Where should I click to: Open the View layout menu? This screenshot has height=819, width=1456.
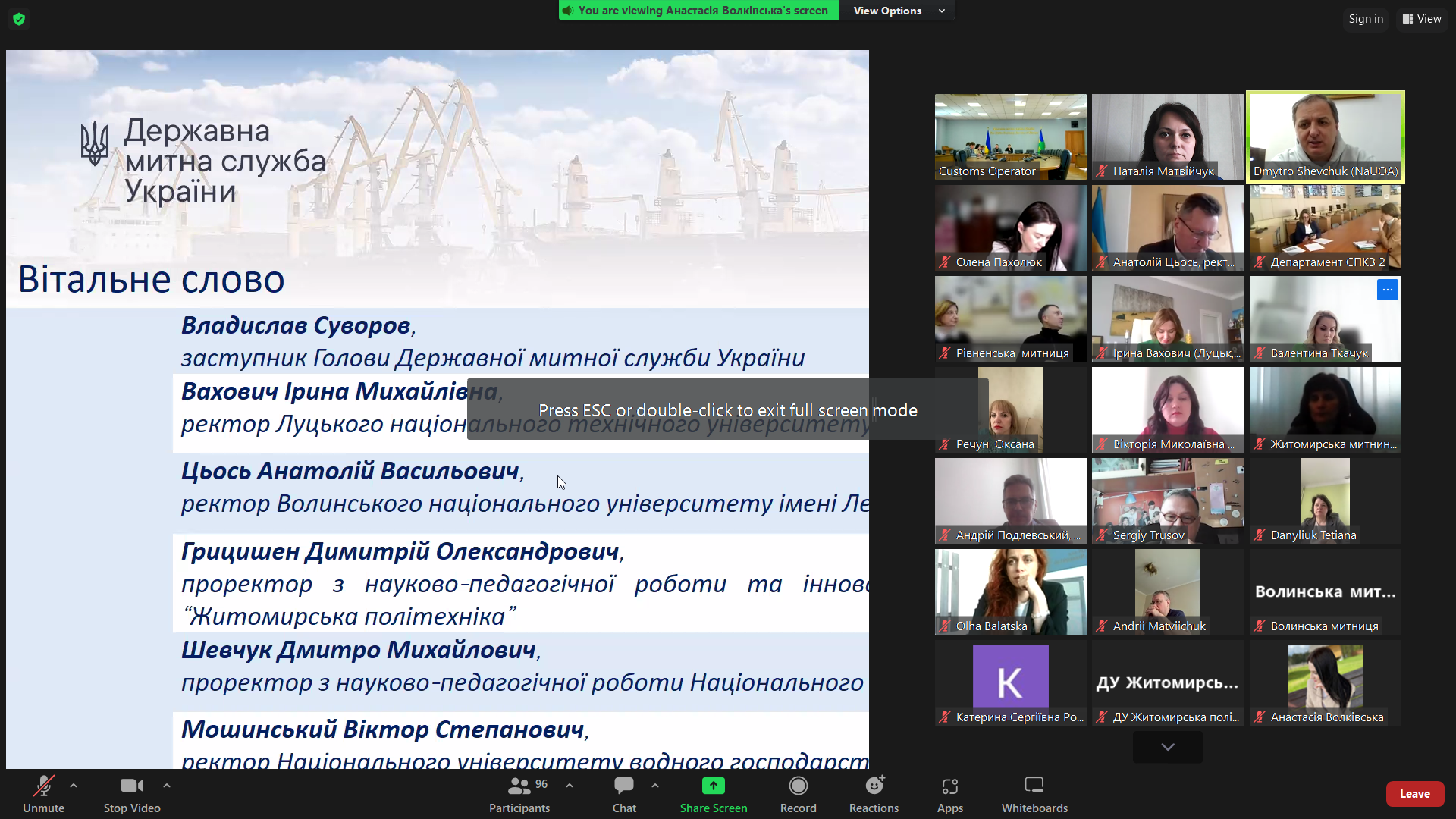pyautogui.click(x=1421, y=18)
